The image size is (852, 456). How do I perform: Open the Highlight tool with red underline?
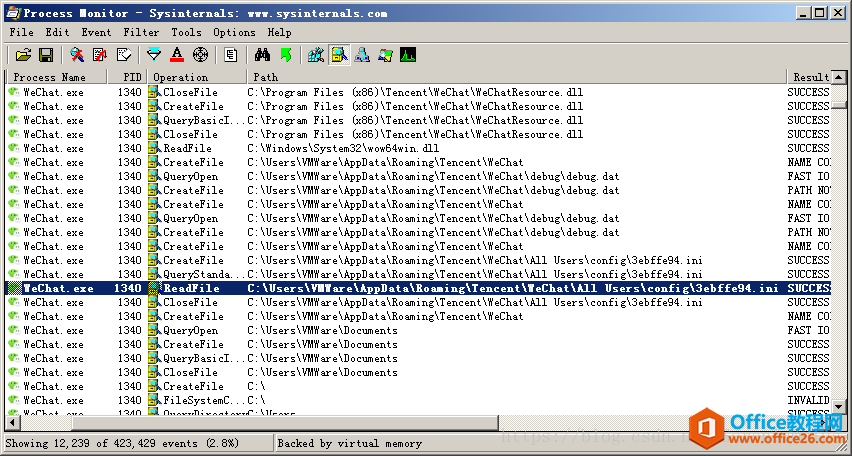[x=177, y=54]
